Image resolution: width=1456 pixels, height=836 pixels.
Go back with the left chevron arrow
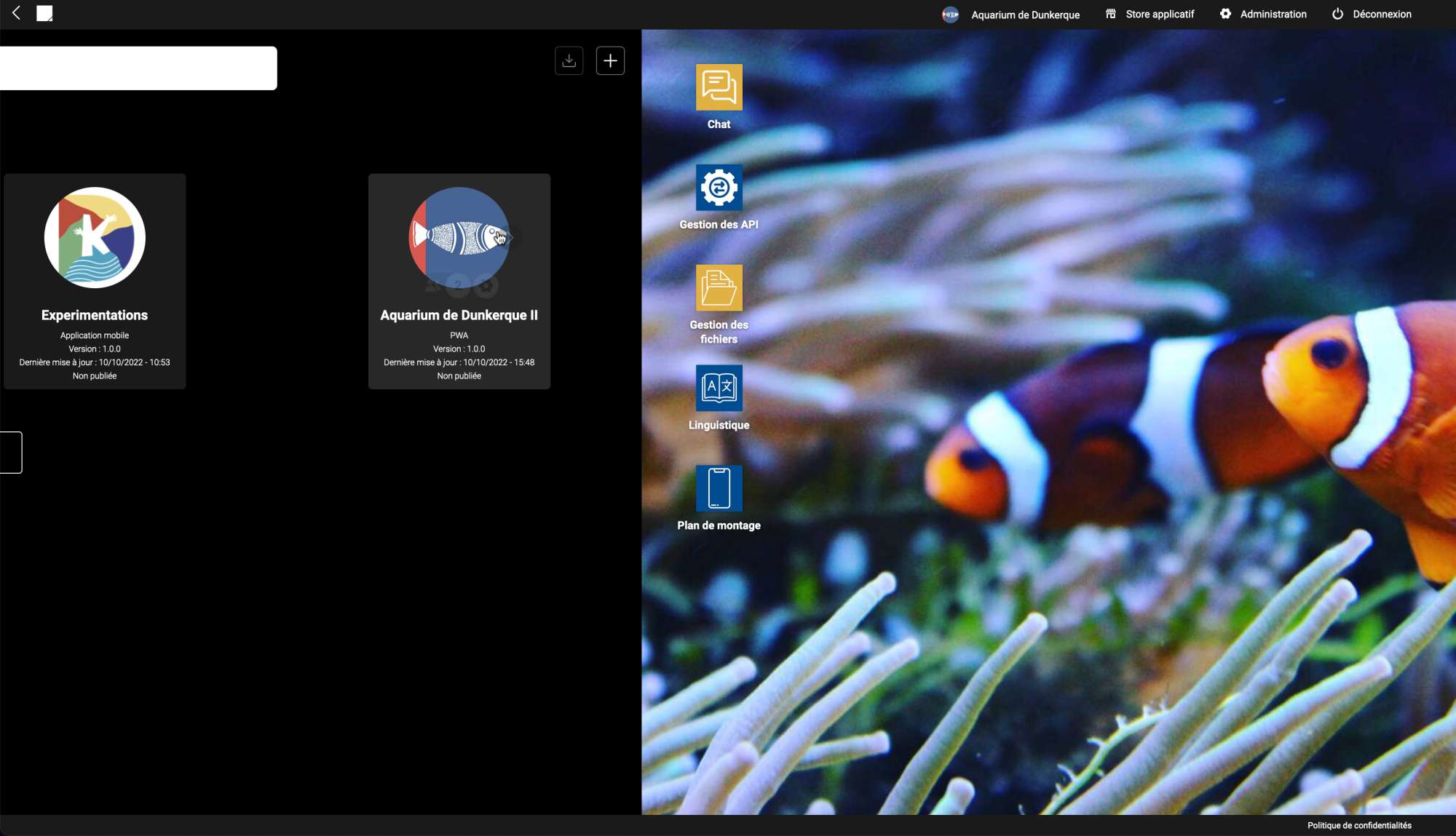[16, 13]
